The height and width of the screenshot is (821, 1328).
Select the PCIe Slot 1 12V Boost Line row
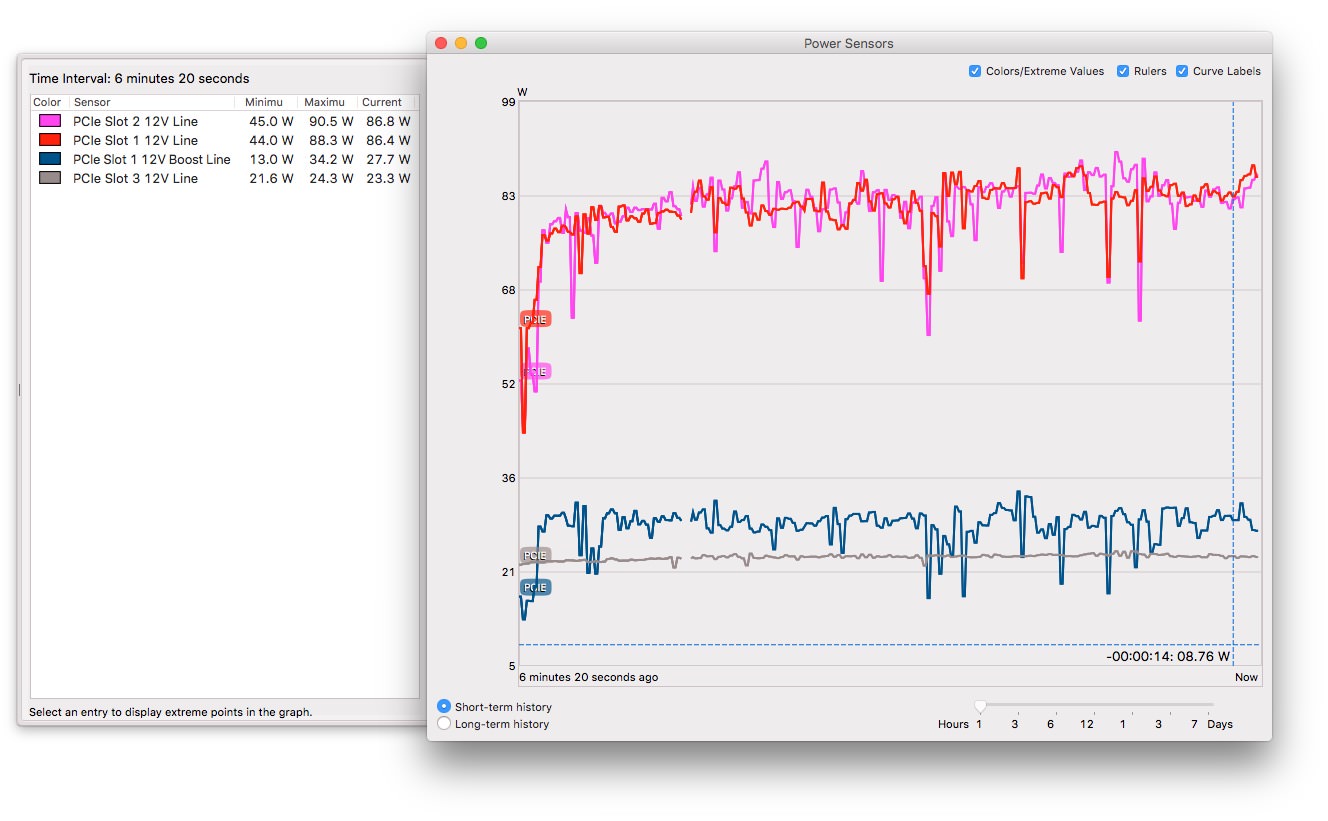pyautogui.click(x=224, y=159)
